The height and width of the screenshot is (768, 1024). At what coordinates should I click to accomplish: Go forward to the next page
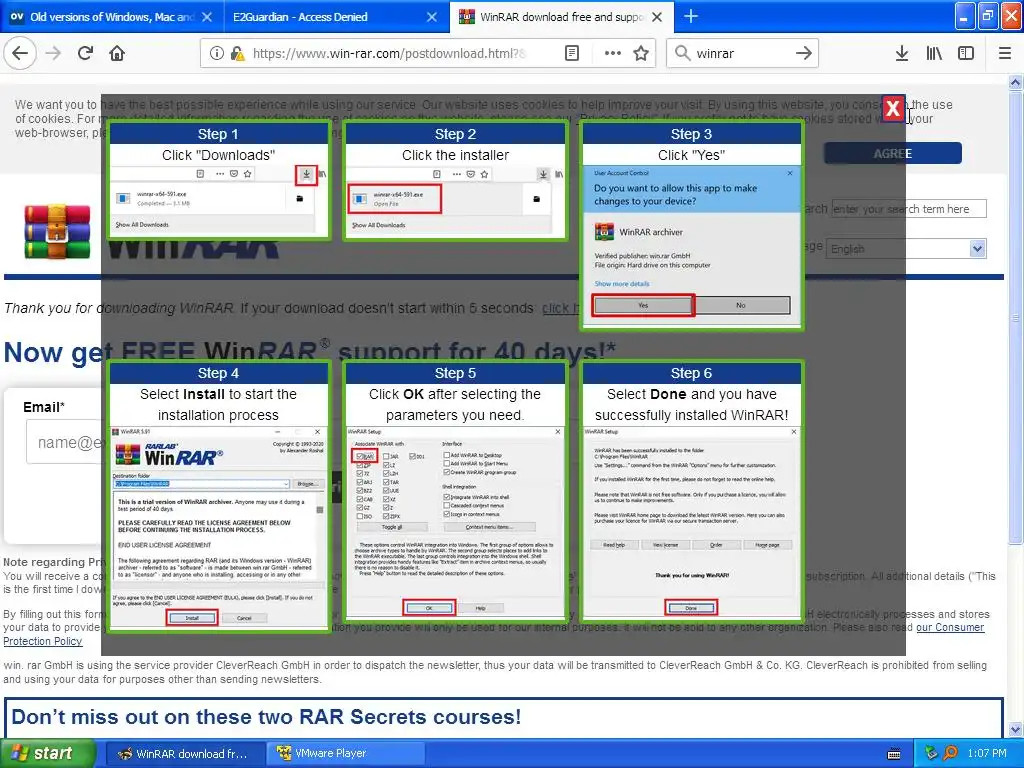pos(54,53)
